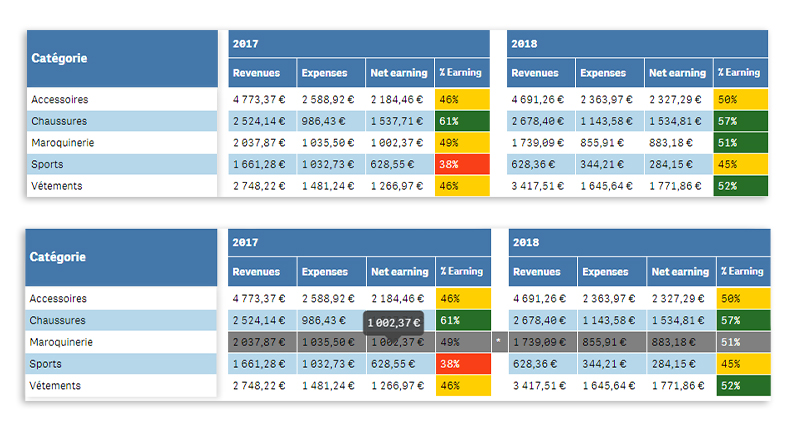Viewport: 800px width, 437px height.
Task: Click the 2017 header of the lower table
Action: pos(359,243)
